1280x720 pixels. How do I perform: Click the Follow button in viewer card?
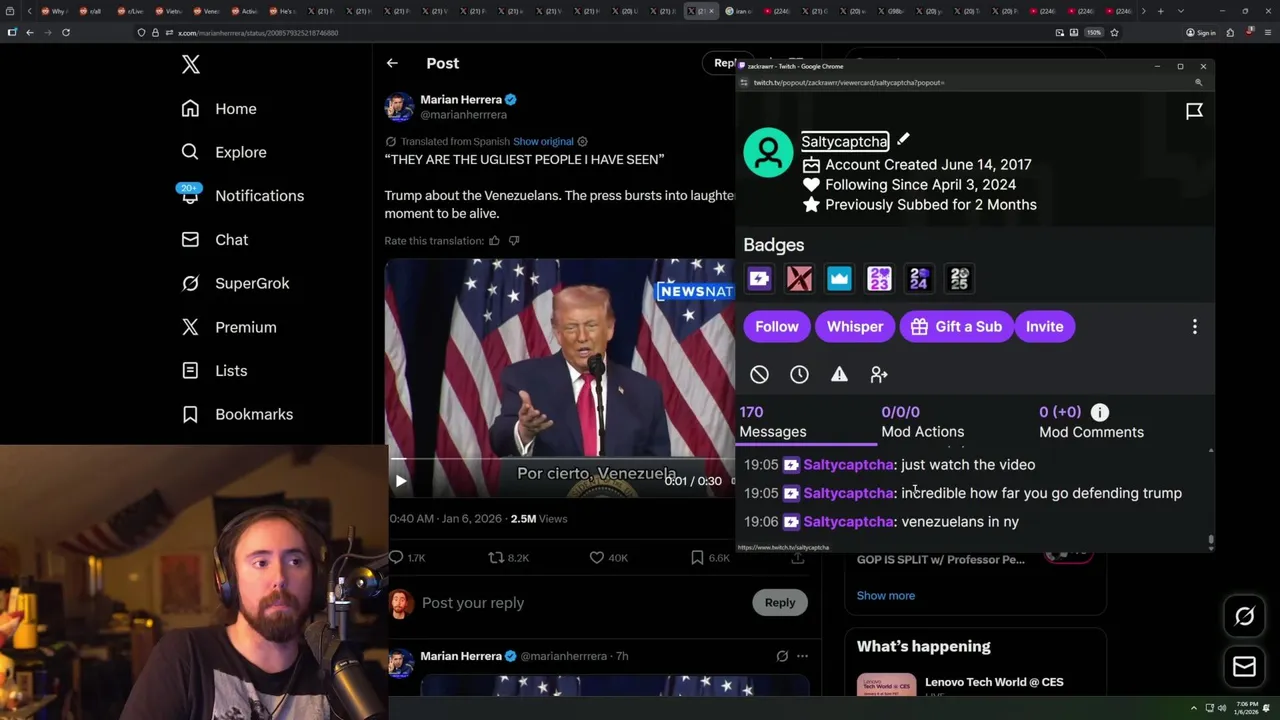point(777,327)
